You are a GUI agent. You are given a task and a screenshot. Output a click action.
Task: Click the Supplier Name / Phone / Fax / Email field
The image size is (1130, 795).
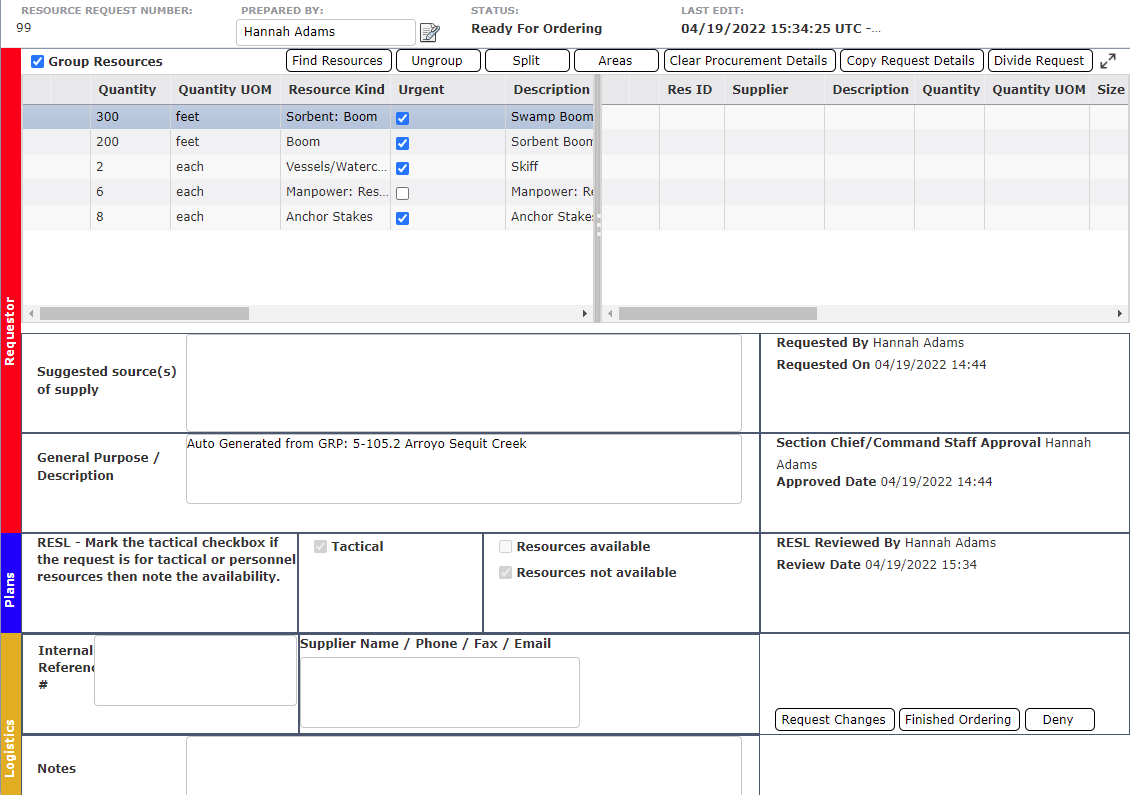pyautogui.click(x=438, y=692)
